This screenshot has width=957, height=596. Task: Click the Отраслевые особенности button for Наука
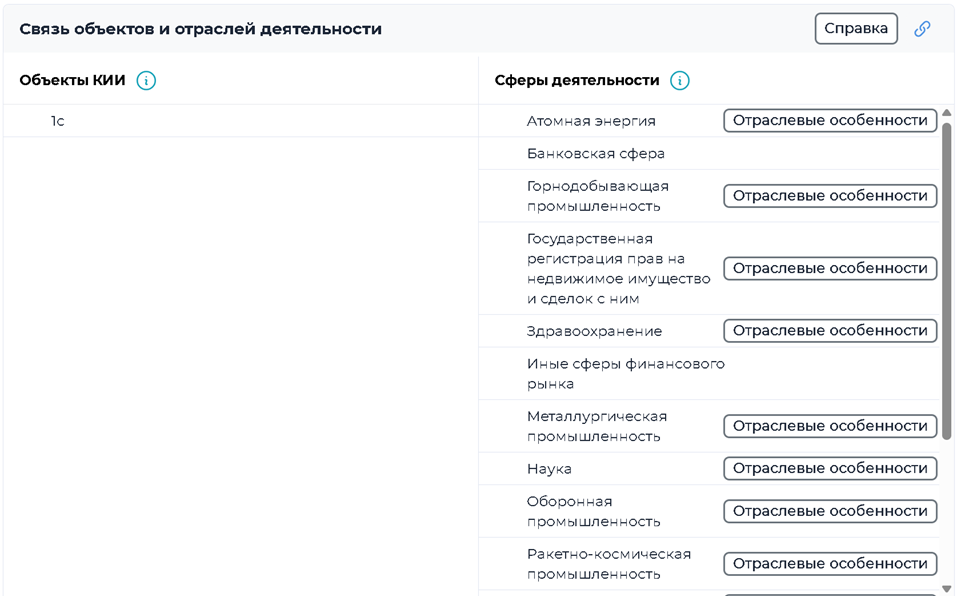830,468
